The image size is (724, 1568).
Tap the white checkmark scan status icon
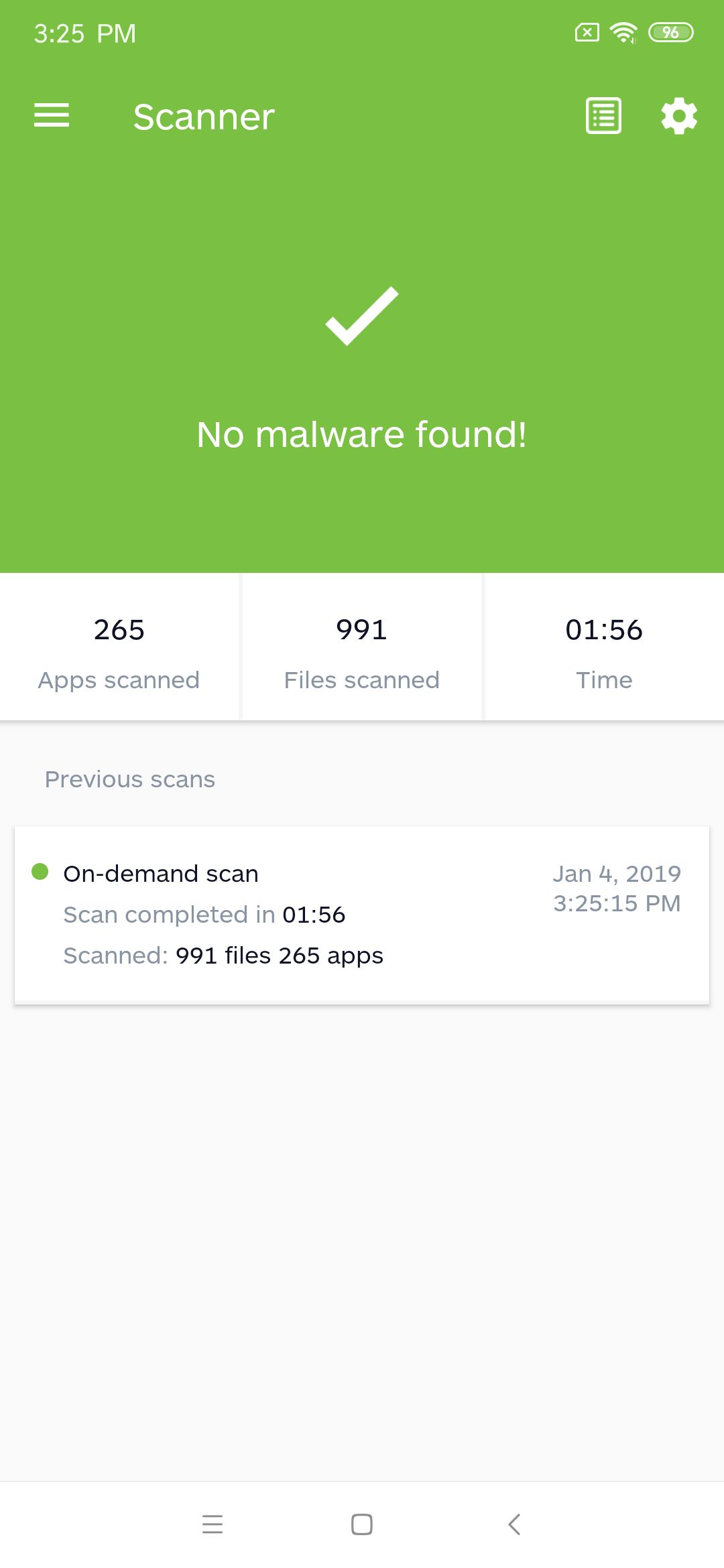point(362,316)
